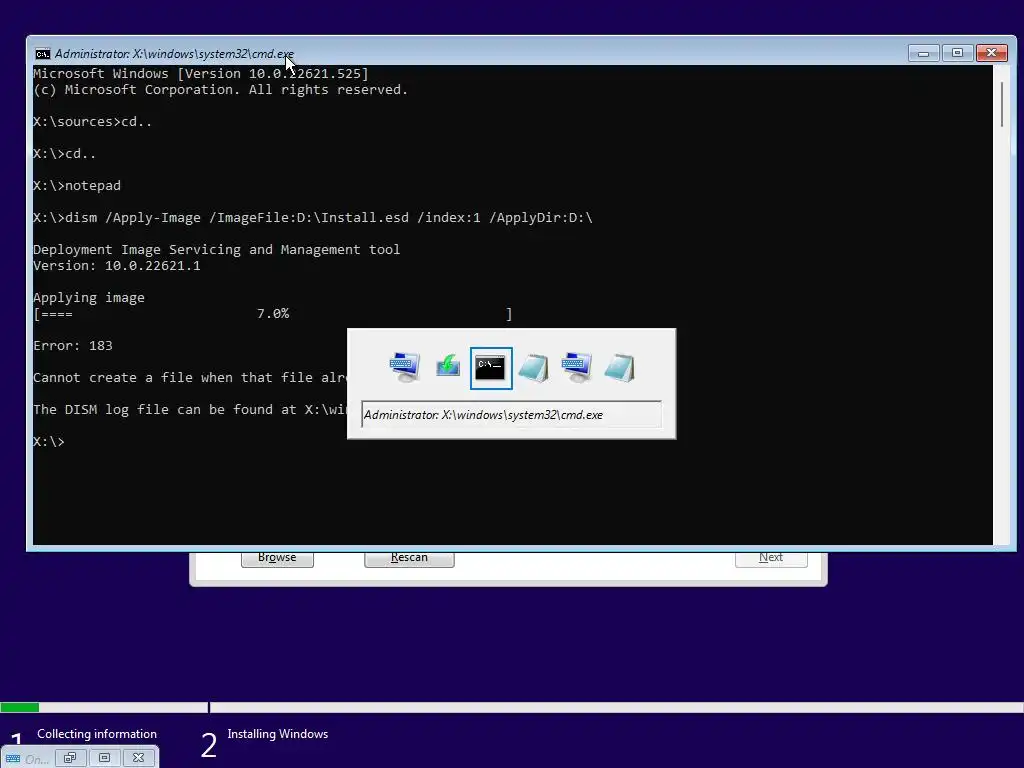The image size is (1024, 768).
Task: Select the first Notepad icon in the task switcher
Action: [534, 368]
